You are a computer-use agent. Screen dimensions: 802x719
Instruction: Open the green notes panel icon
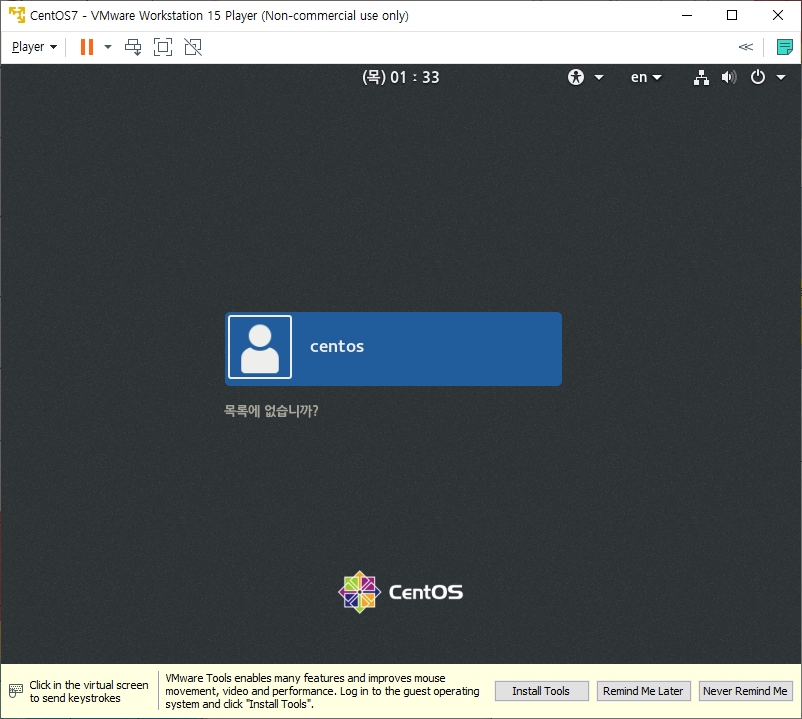784,47
